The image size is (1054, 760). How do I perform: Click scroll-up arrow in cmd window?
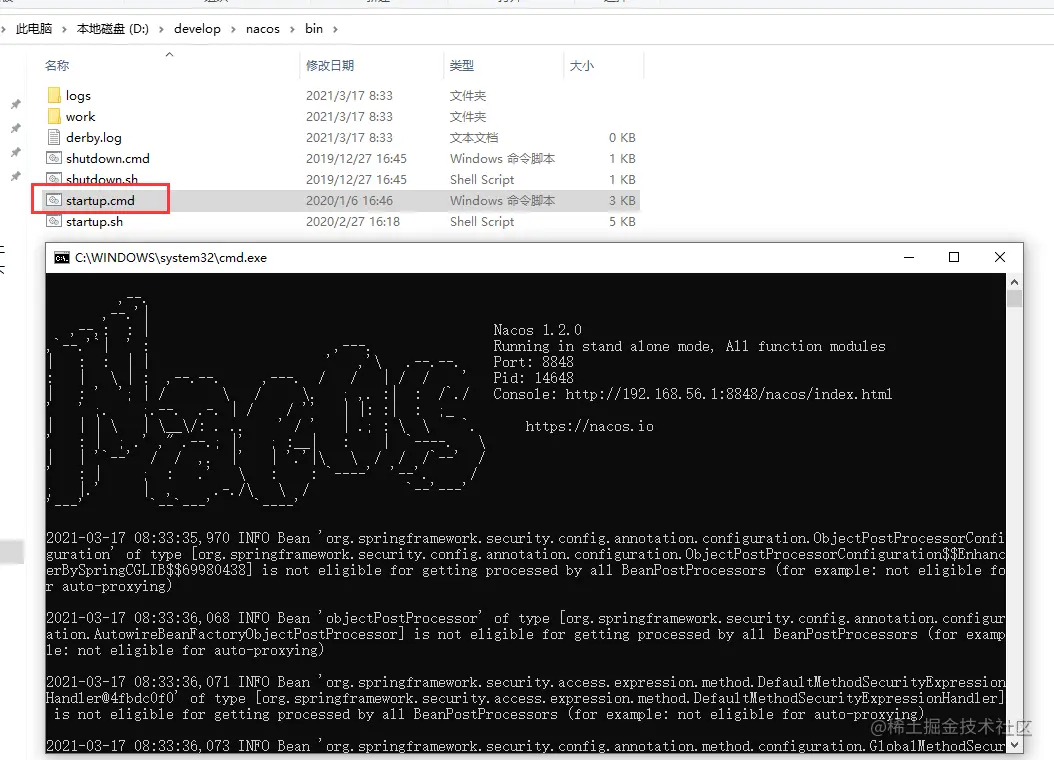1014,282
